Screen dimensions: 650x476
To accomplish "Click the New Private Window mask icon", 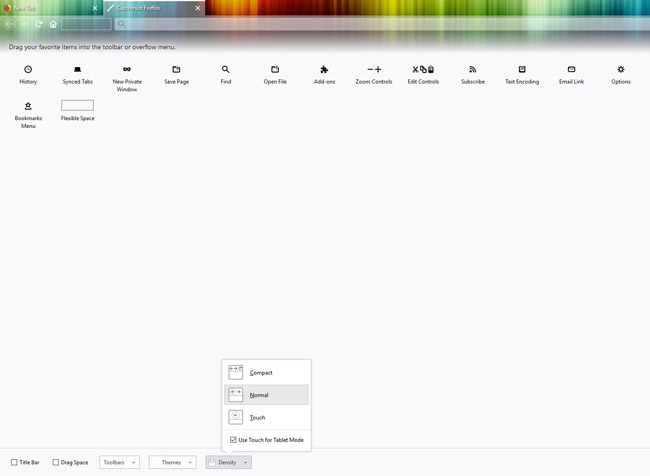I will tap(127, 70).
